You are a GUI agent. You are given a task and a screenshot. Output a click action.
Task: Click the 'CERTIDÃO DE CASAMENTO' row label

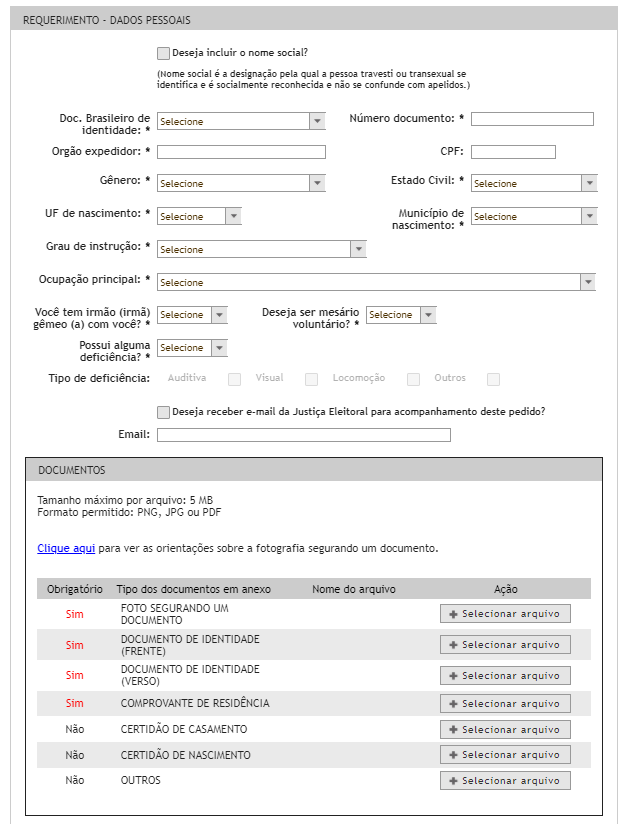(x=184, y=729)
